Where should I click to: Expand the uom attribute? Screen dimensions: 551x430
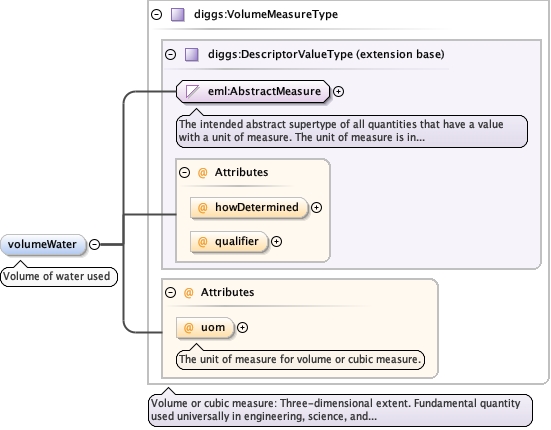coord(242,327)
